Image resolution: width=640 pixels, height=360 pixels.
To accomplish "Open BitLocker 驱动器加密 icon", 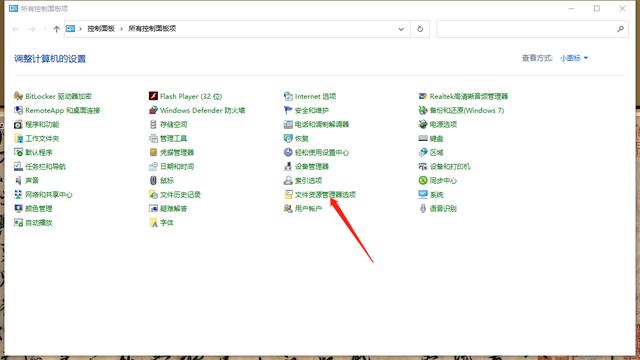I will pos(18,96).
